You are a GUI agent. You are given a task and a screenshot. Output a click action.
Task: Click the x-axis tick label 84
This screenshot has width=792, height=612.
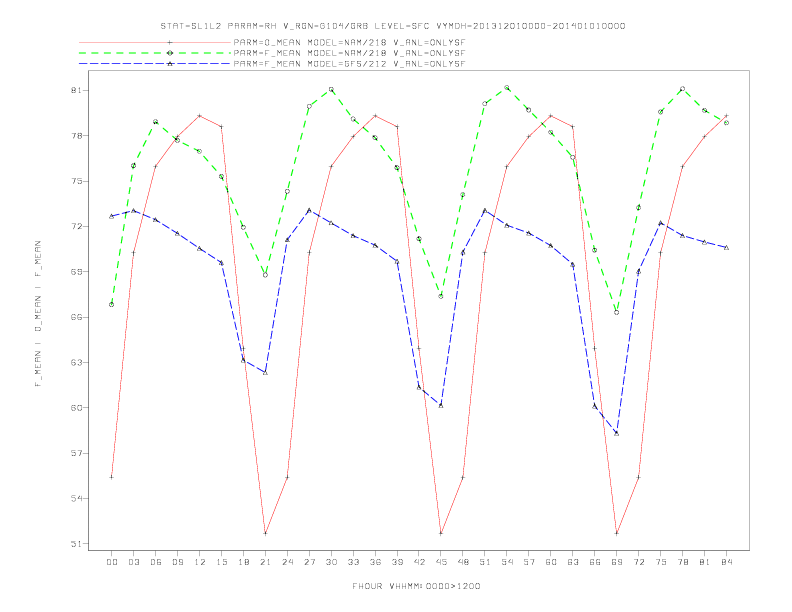pyautogui.click(x=726, y=562)
